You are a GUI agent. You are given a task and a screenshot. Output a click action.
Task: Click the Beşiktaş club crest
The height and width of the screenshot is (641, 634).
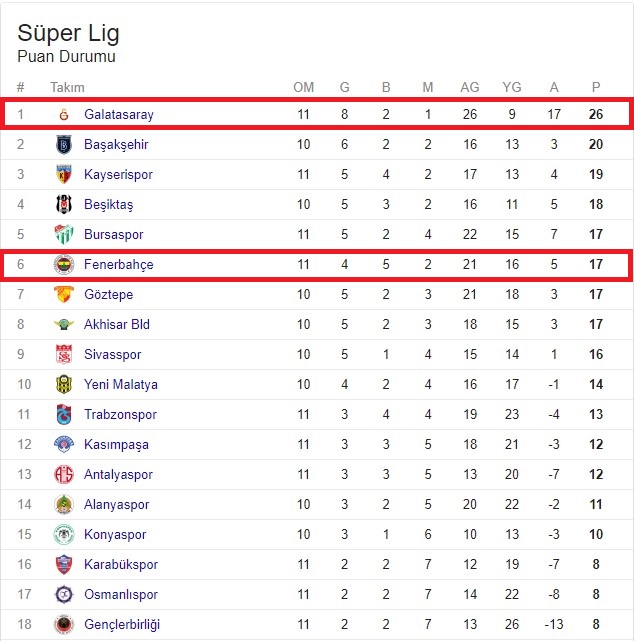(x=64, y=204)
